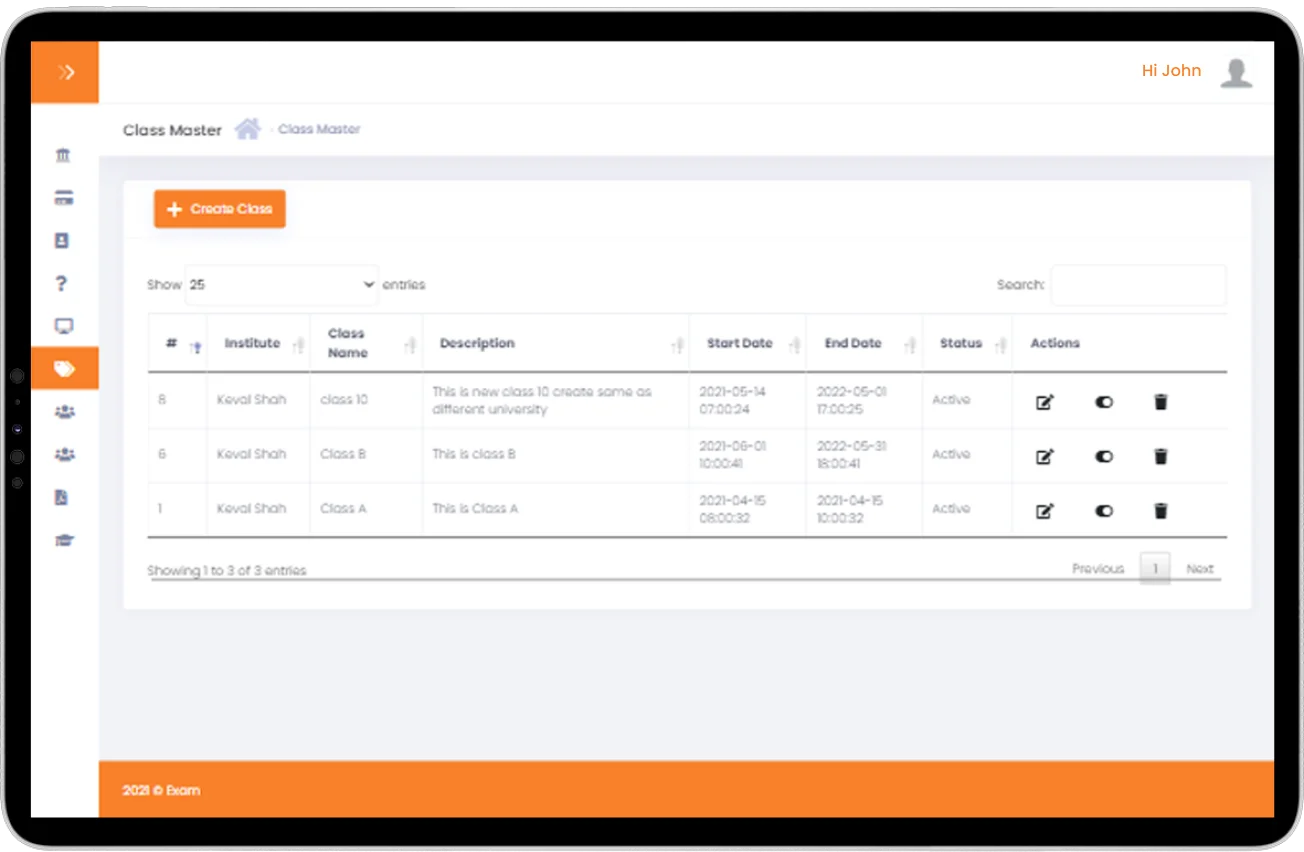Screen dimensions: 1304x852
Task: Select the graduation cap sidebar icon
Action: click(64, 540)
